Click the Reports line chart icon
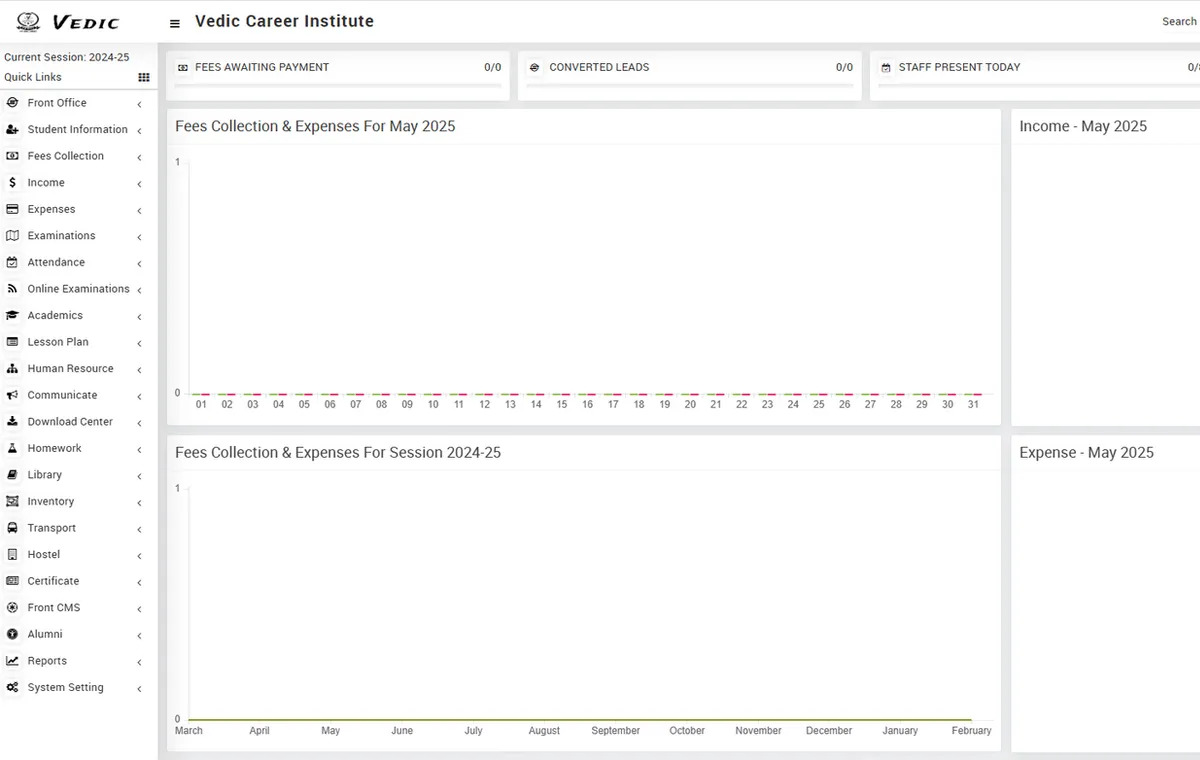The width and height of the screenshot is (1200, 760). coord(12,661)
